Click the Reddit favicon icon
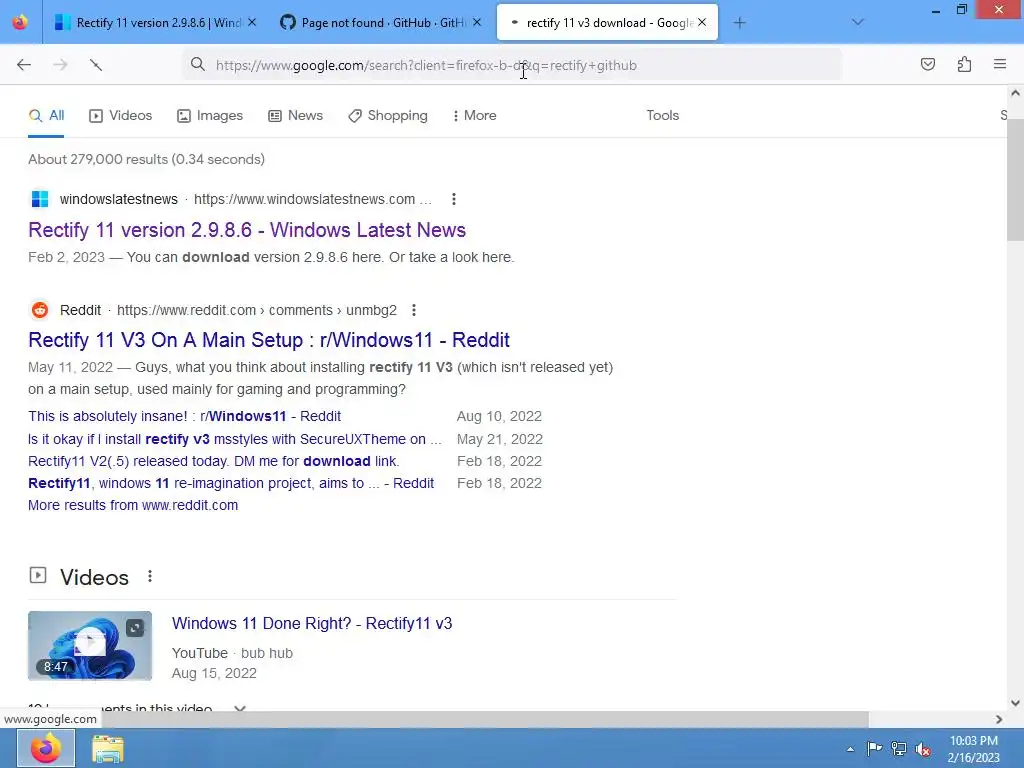The height and width of the screenshot is (768, 1024). click(x=40, y=310)
